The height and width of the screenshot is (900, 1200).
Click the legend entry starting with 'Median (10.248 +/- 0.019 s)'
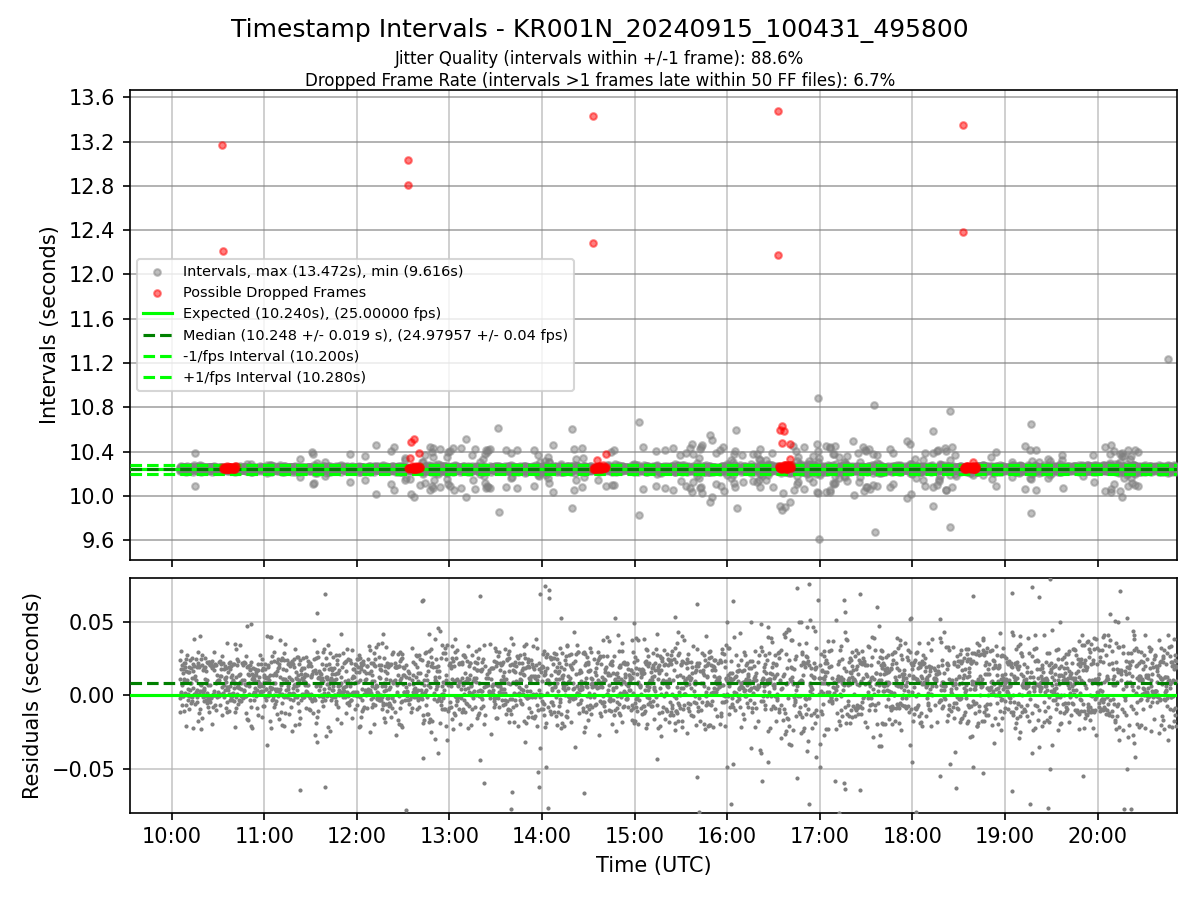tap(374, 335)
